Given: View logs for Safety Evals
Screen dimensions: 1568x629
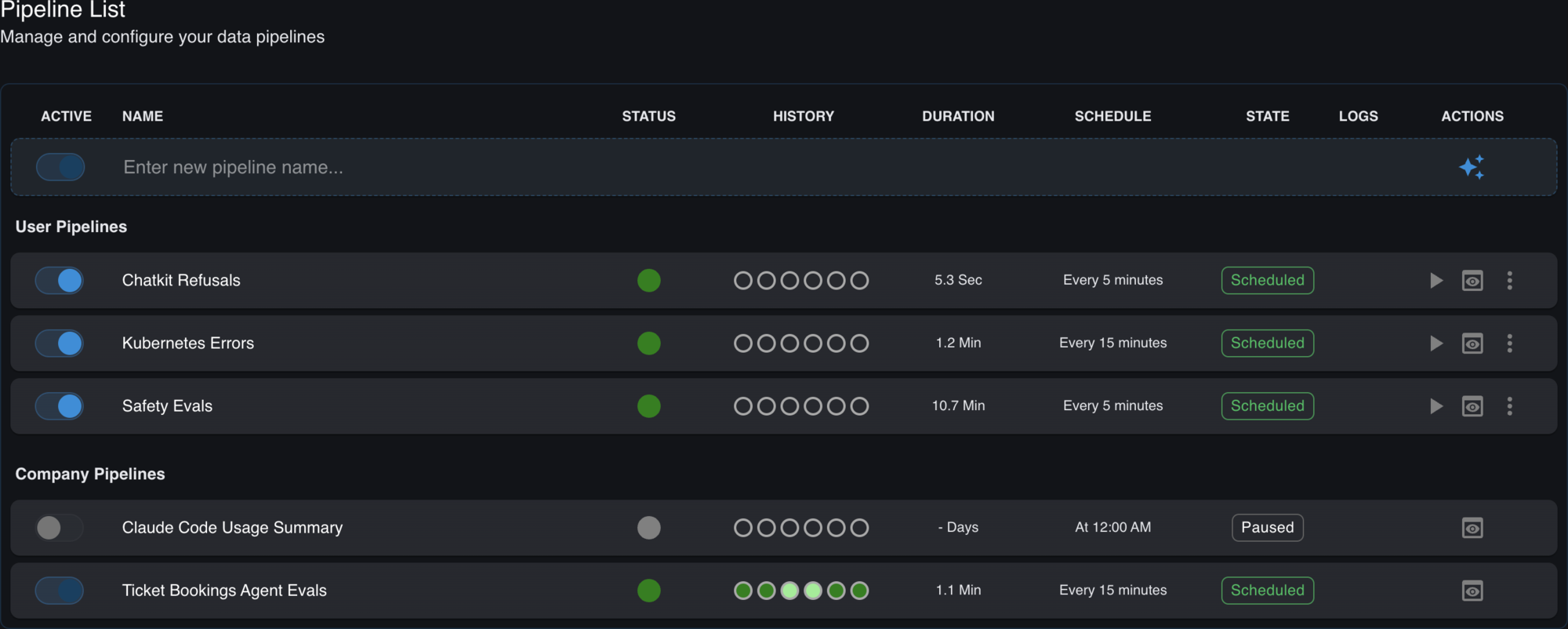Looking at the screenshot, I should click(x=1472, y=406).
